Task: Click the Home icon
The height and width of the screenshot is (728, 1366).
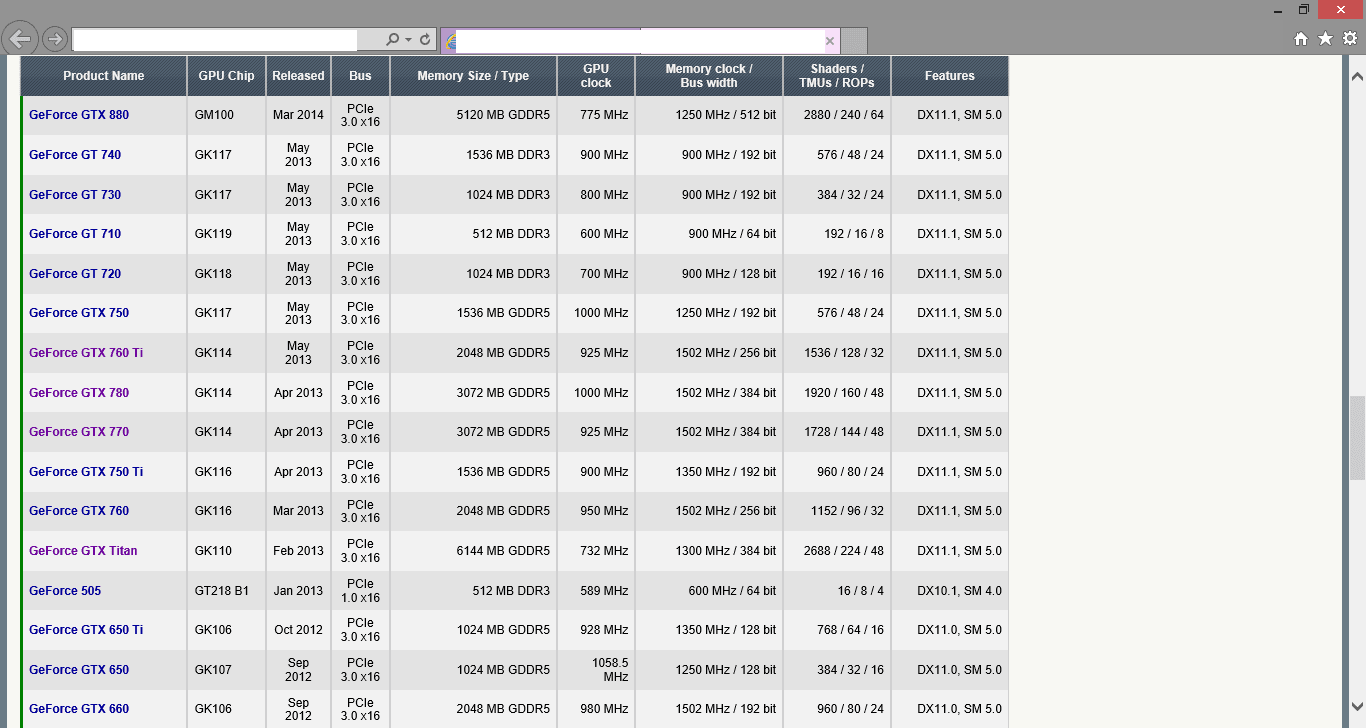Action: (x=1300, y=39)
